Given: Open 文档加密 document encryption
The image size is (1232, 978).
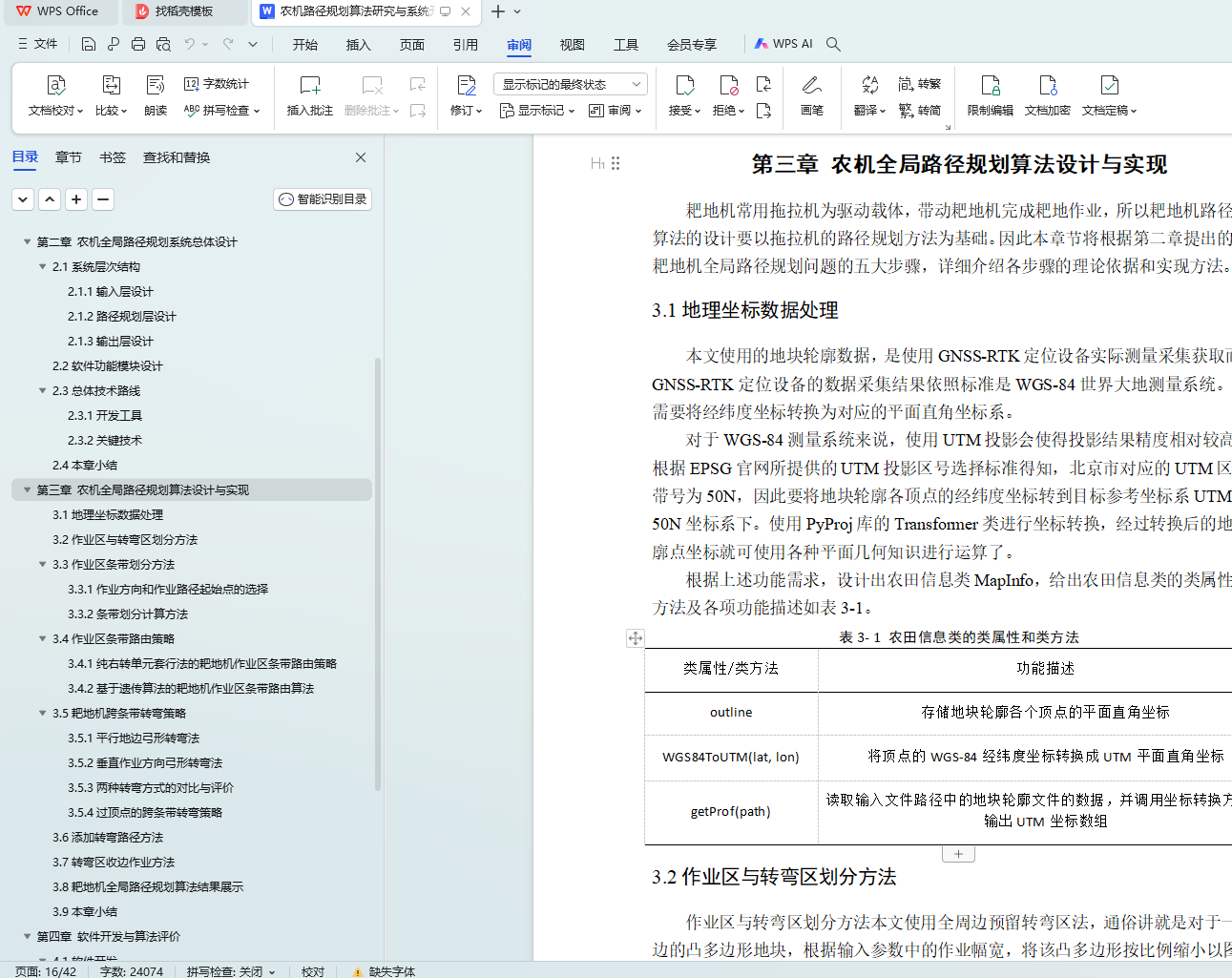Looking at the screenshot, I should pyautogui.click(x=1048, y=96).
